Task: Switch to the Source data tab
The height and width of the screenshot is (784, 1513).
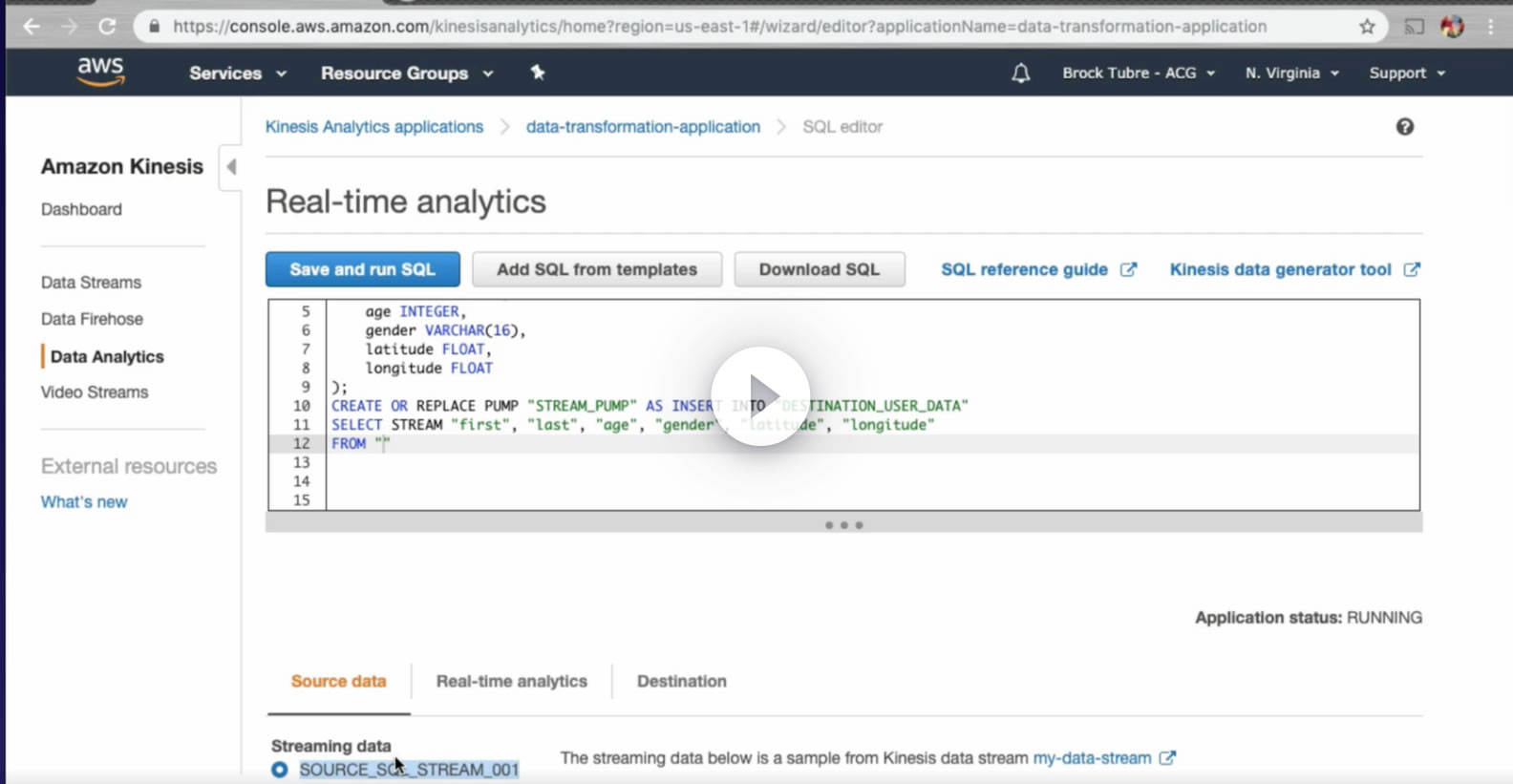Action: coord(339,682)
